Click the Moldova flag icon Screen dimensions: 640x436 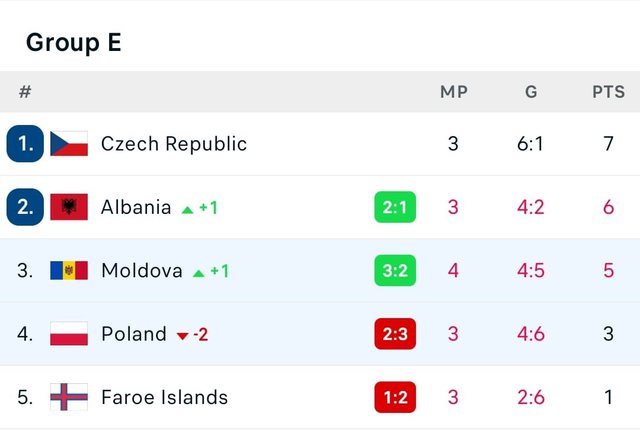pyautogui.click(x=69, y=271)
